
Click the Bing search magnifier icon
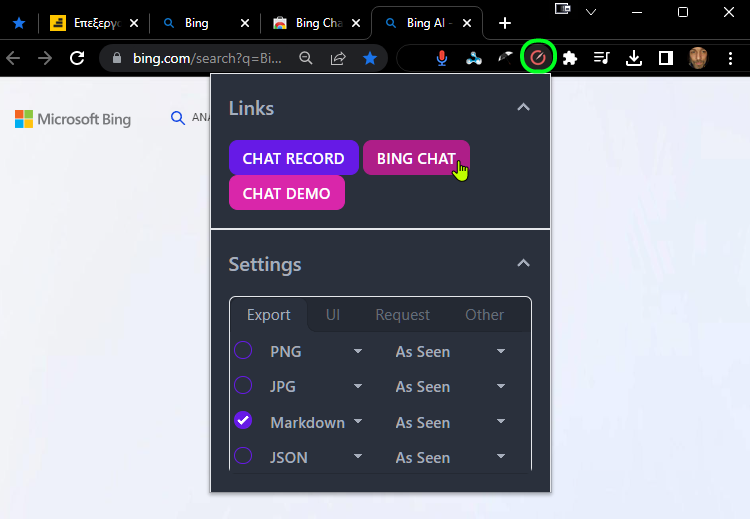[x=178, y=118]
